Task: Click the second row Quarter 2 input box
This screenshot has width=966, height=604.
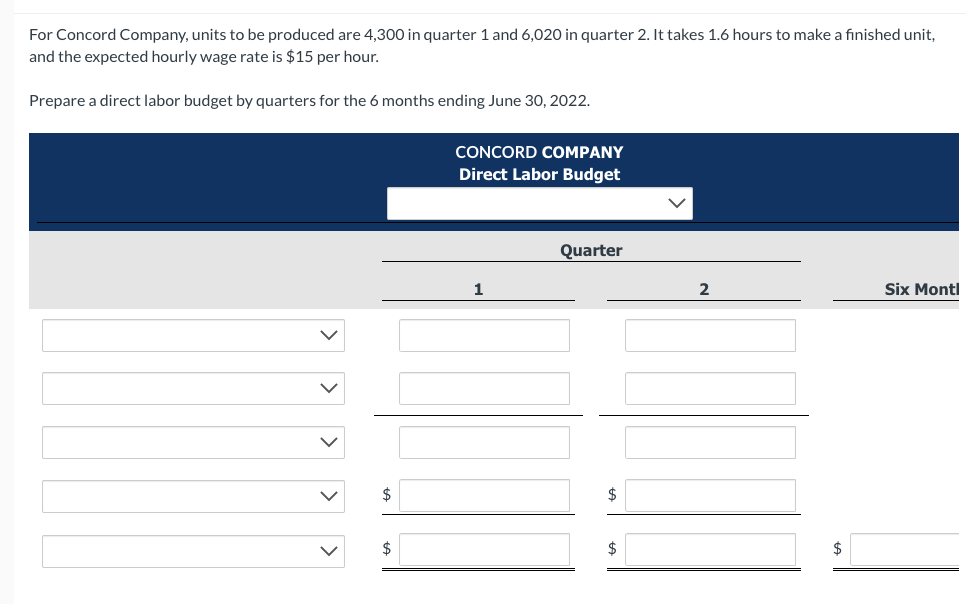Action: click(710, 388)
